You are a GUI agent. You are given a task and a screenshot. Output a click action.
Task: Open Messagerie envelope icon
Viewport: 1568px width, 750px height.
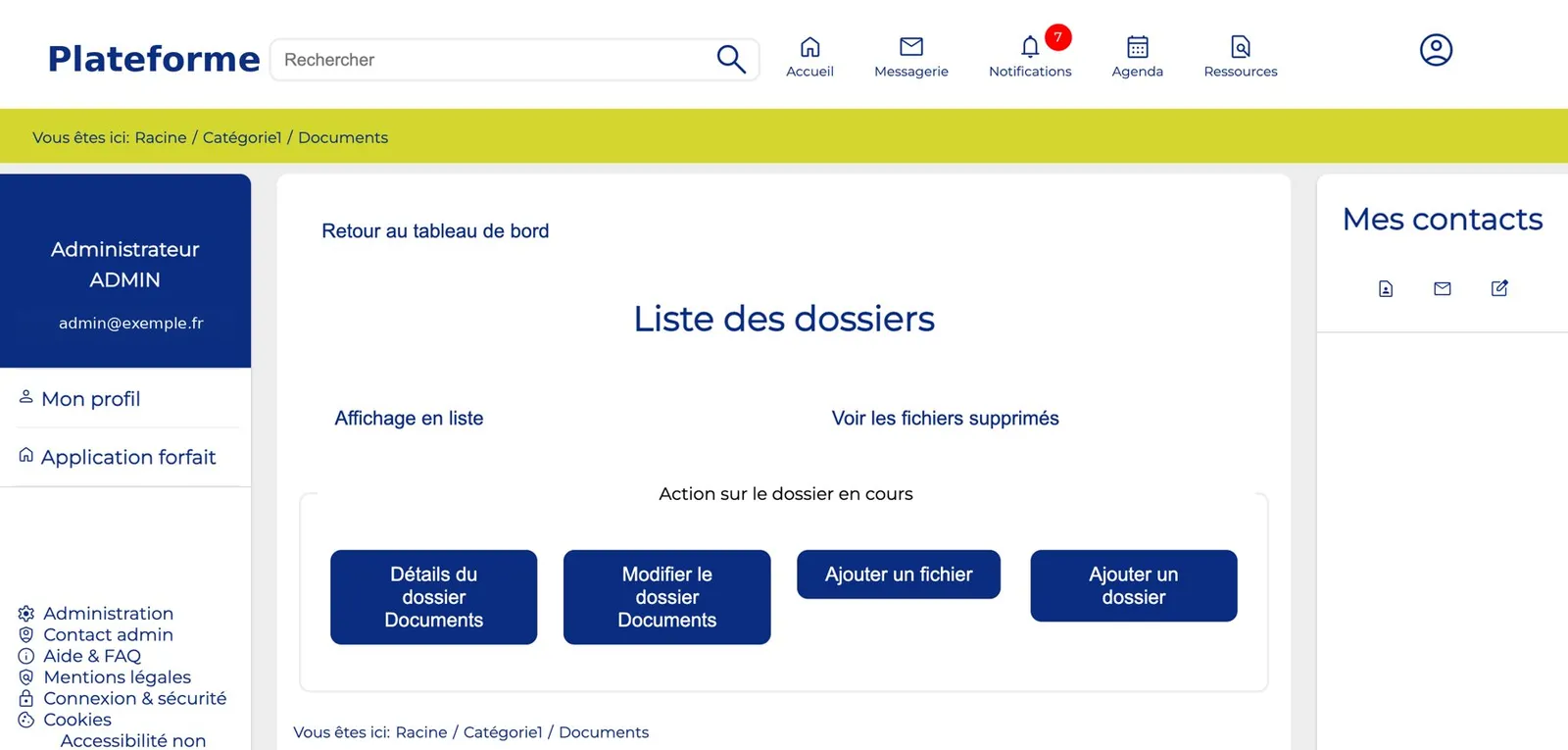click(x=911, y=46)
